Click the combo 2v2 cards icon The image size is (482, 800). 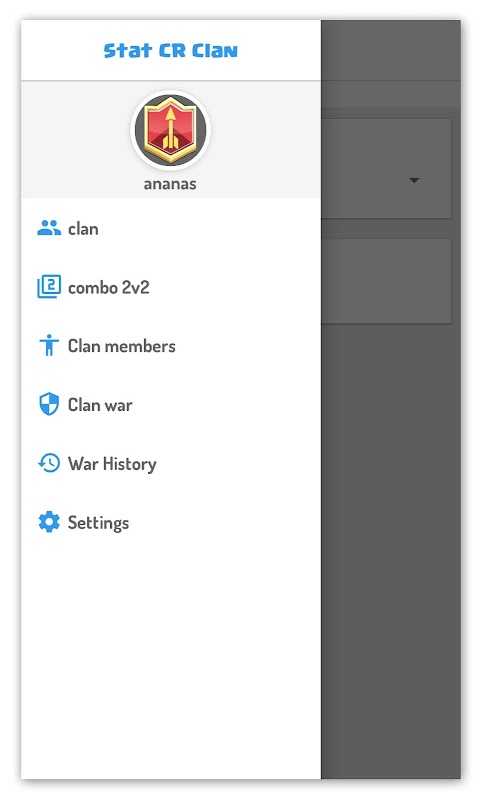point(49,287)
